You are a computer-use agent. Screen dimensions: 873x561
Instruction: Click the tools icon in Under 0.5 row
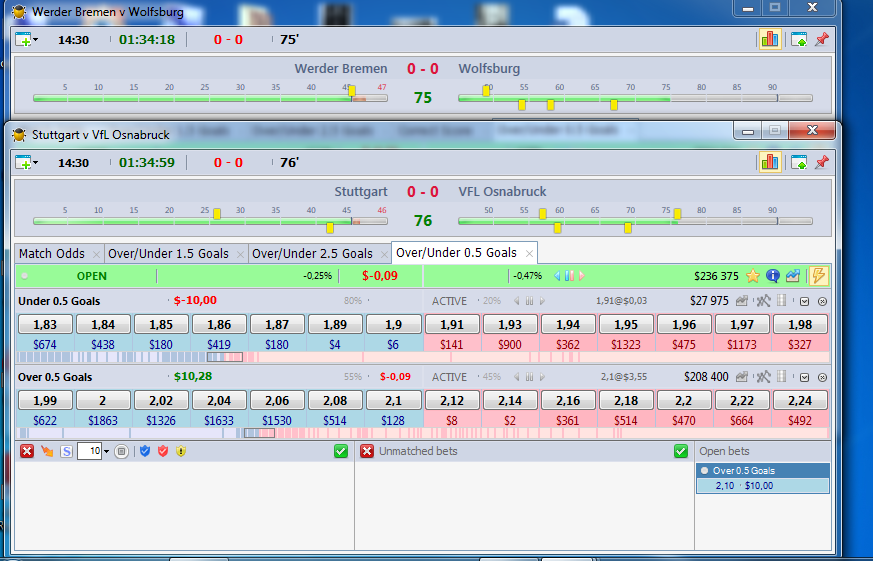763,301
